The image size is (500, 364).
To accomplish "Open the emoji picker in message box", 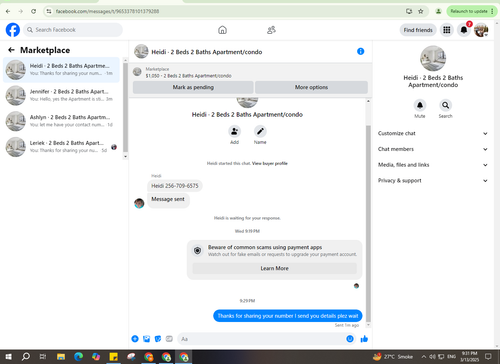I will click(350, 339).
